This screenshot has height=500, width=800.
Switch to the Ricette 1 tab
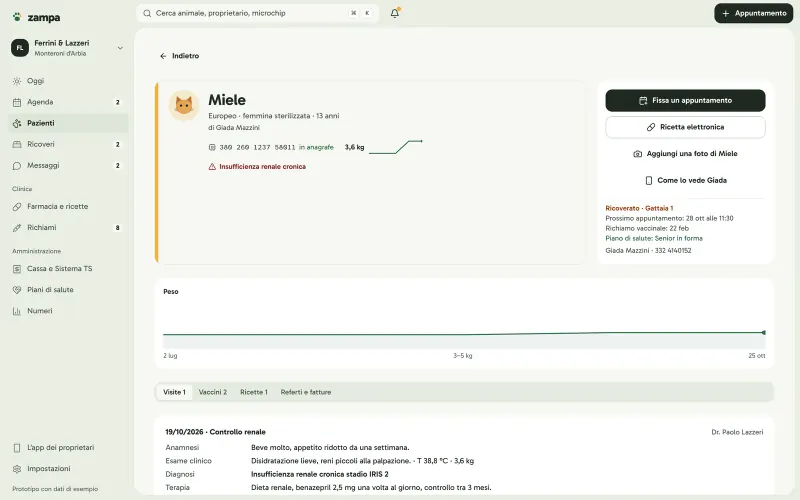254,392
